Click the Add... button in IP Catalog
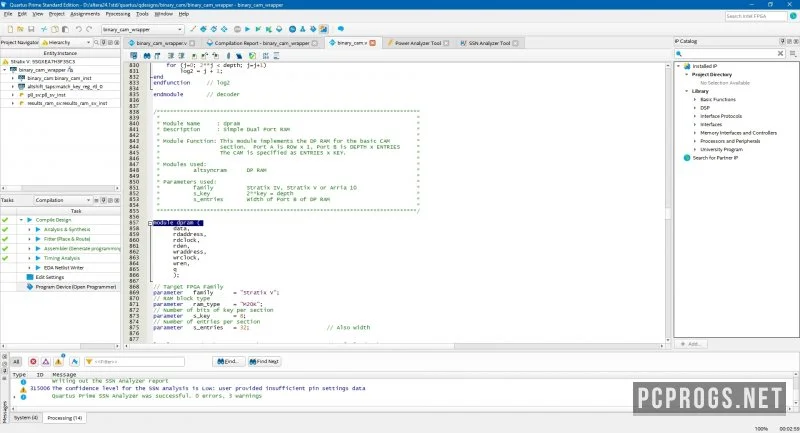 pos(691,344)
